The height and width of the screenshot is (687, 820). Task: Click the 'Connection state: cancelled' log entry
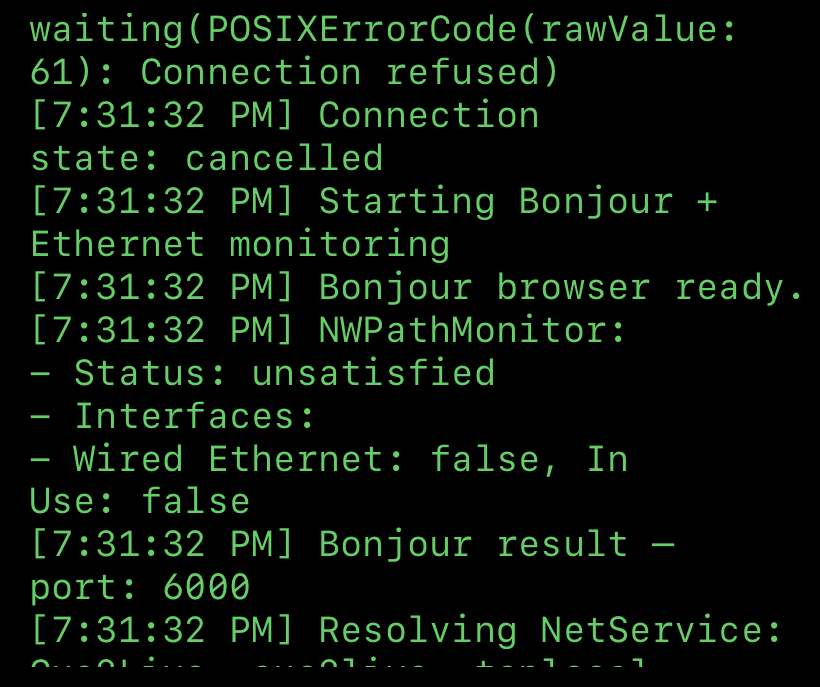tap(284, 136)
